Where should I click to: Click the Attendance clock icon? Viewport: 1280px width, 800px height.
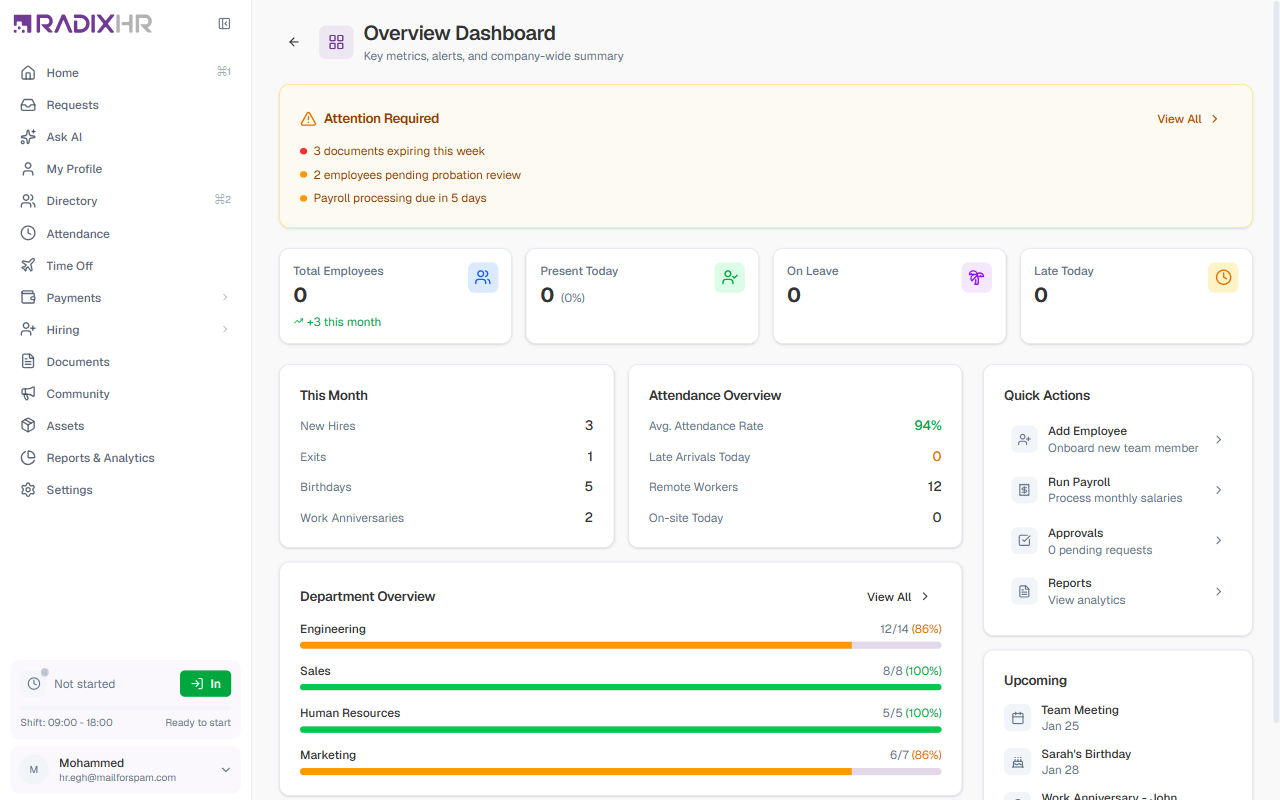[x=28, y=233]
